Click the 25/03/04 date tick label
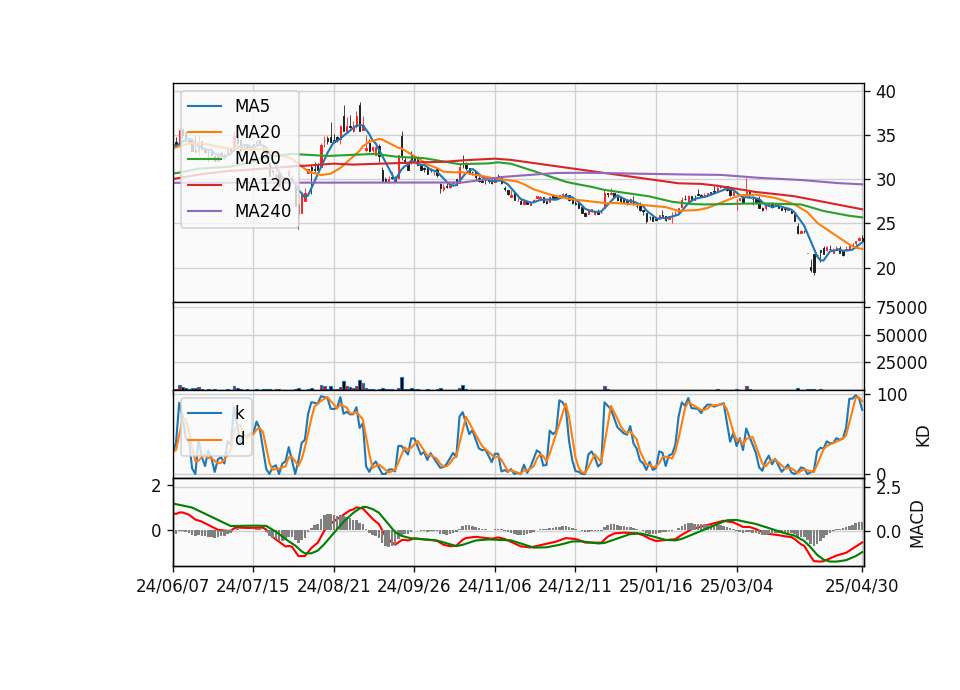960x690 pixels. pos(737,586)
